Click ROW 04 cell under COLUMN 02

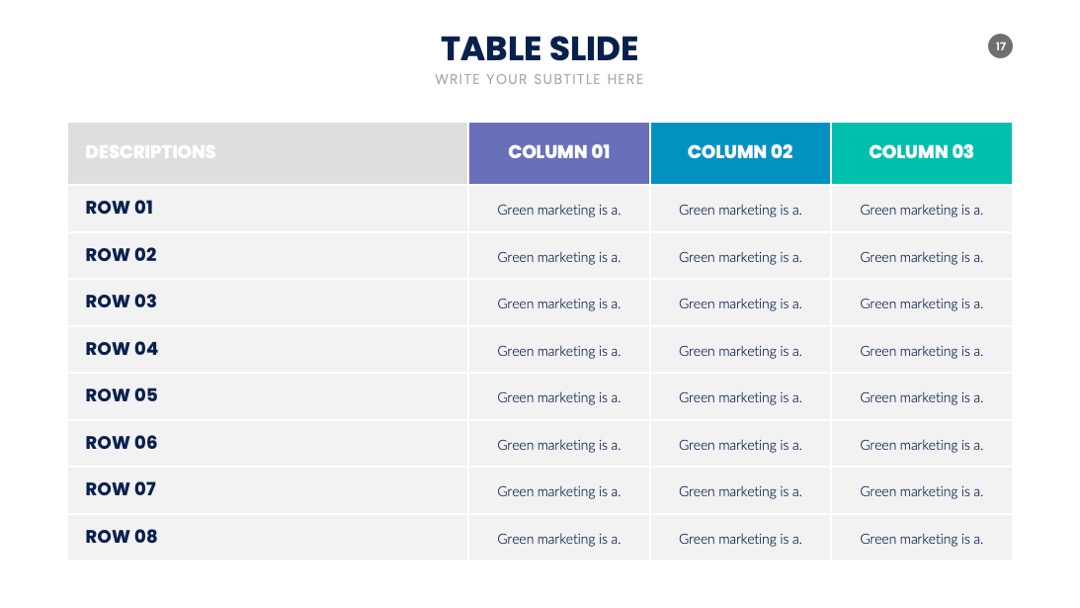pyautogui.click(x=740, y=350)
